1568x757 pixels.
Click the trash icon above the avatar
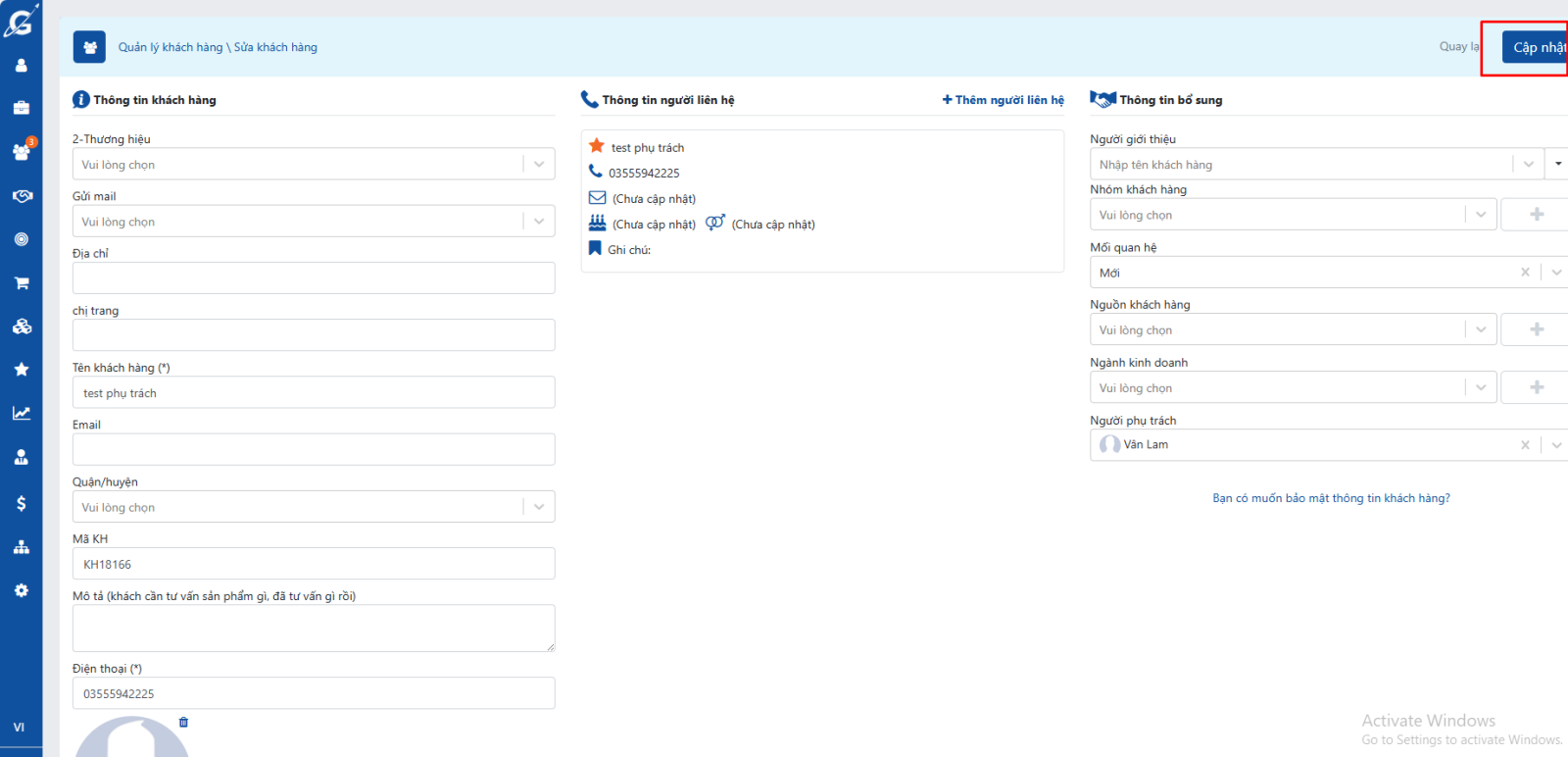(183, 723)
